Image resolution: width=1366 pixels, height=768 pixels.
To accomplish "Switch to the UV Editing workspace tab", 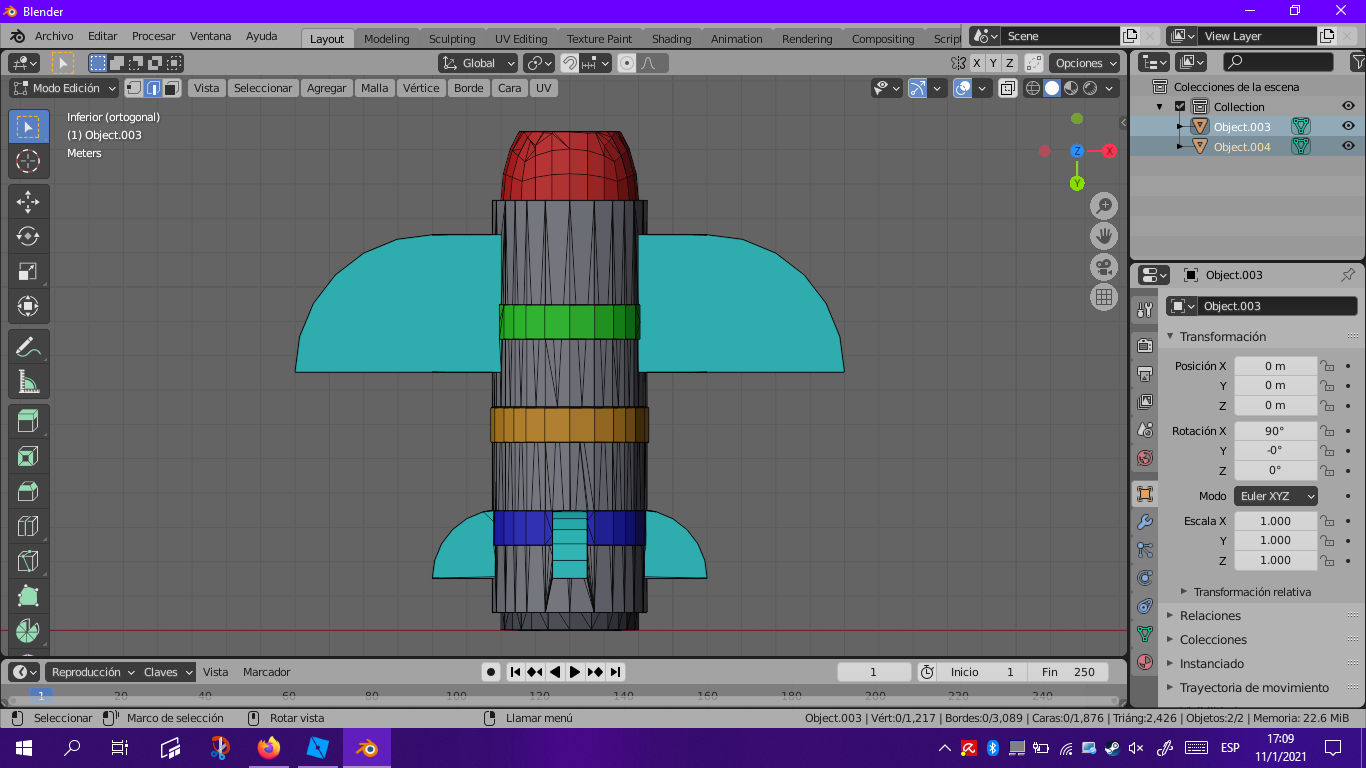I will [521, 39].
